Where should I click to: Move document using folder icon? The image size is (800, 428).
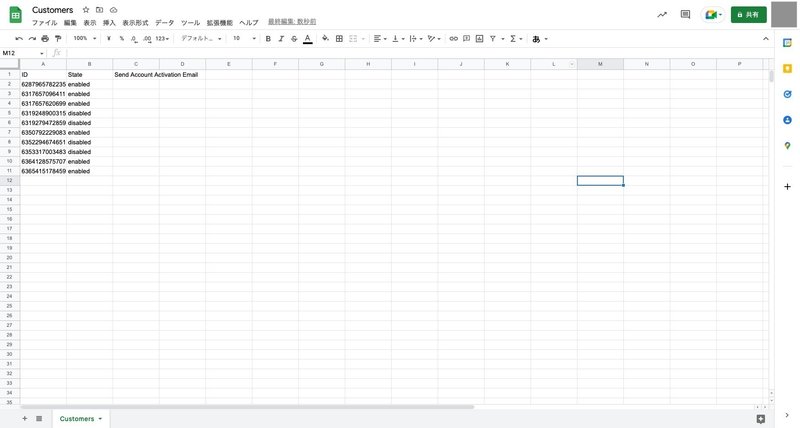tap(99, 10)
